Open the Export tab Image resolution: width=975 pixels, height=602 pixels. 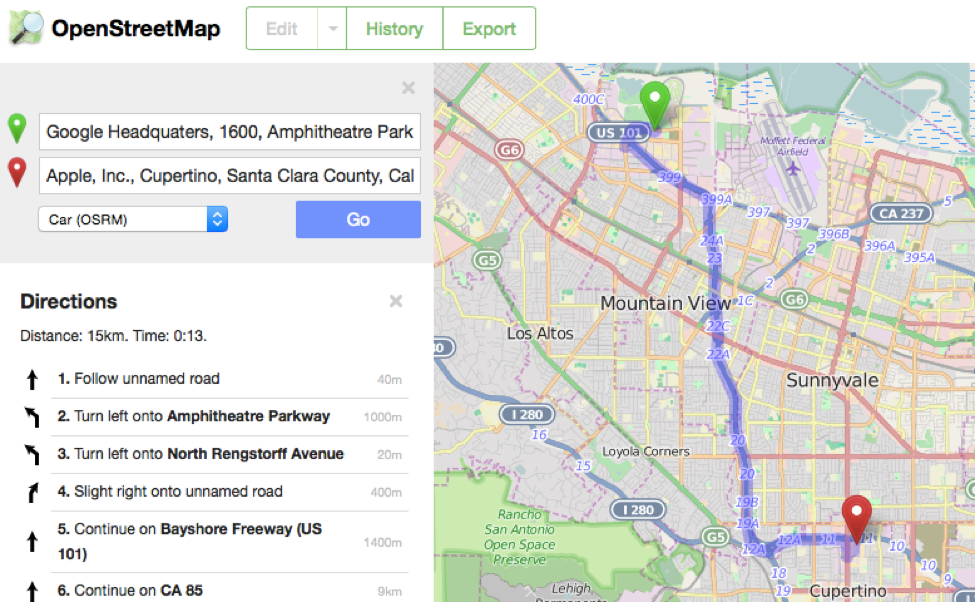tap(489, 29)
